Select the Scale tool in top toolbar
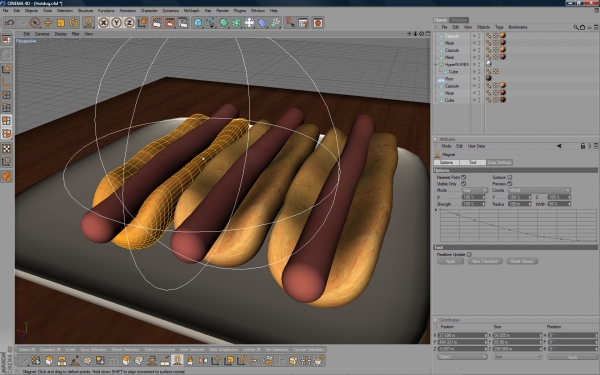 click(60, 23)
